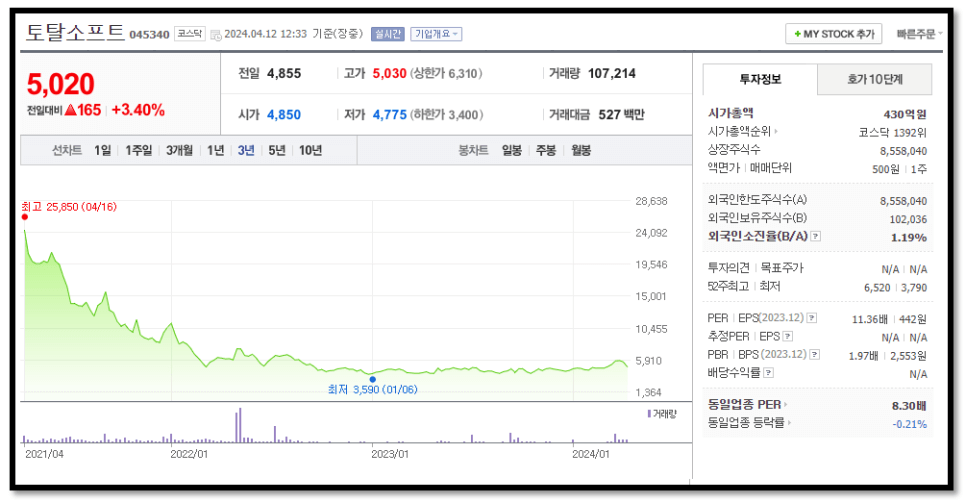Select the 1일 line chart period
The height and width of the screenshot is (503, 966).
click(x=102, y=150)
